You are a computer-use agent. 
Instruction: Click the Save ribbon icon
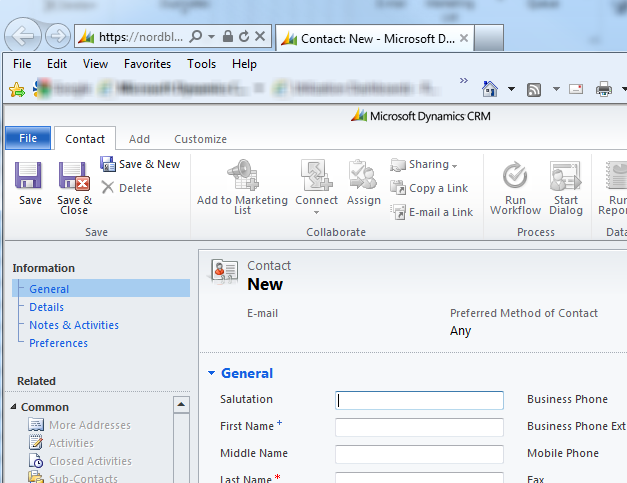28,176
